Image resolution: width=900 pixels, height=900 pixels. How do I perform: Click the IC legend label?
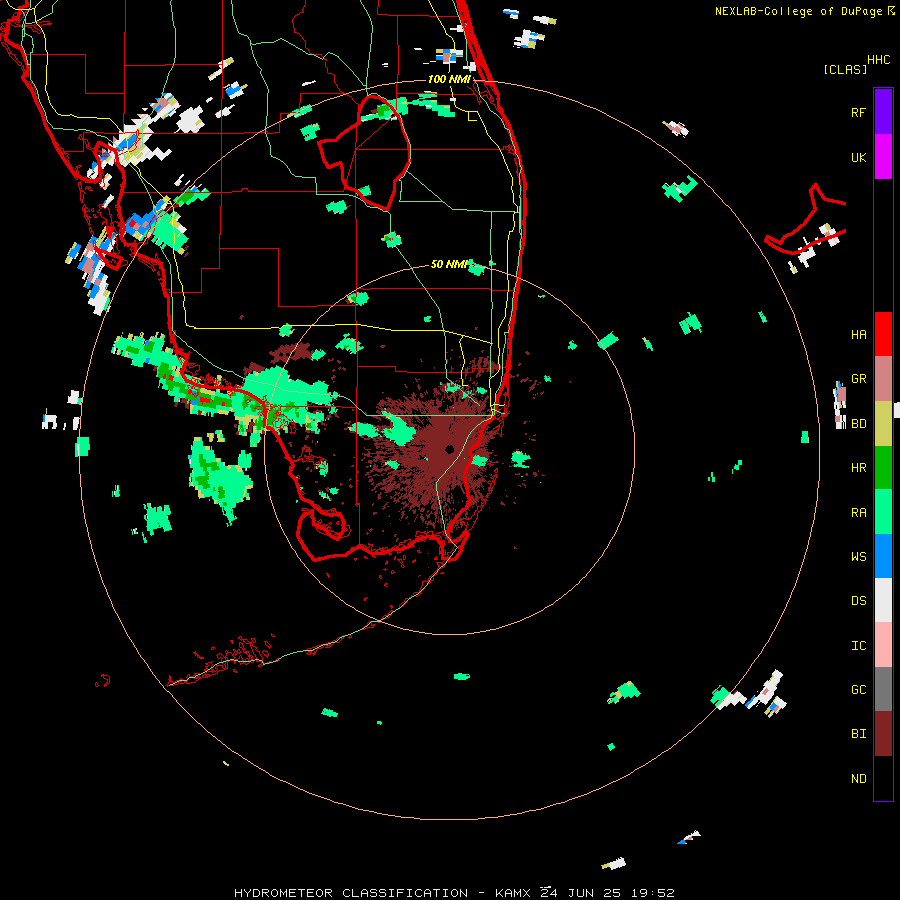click(858, 646)
